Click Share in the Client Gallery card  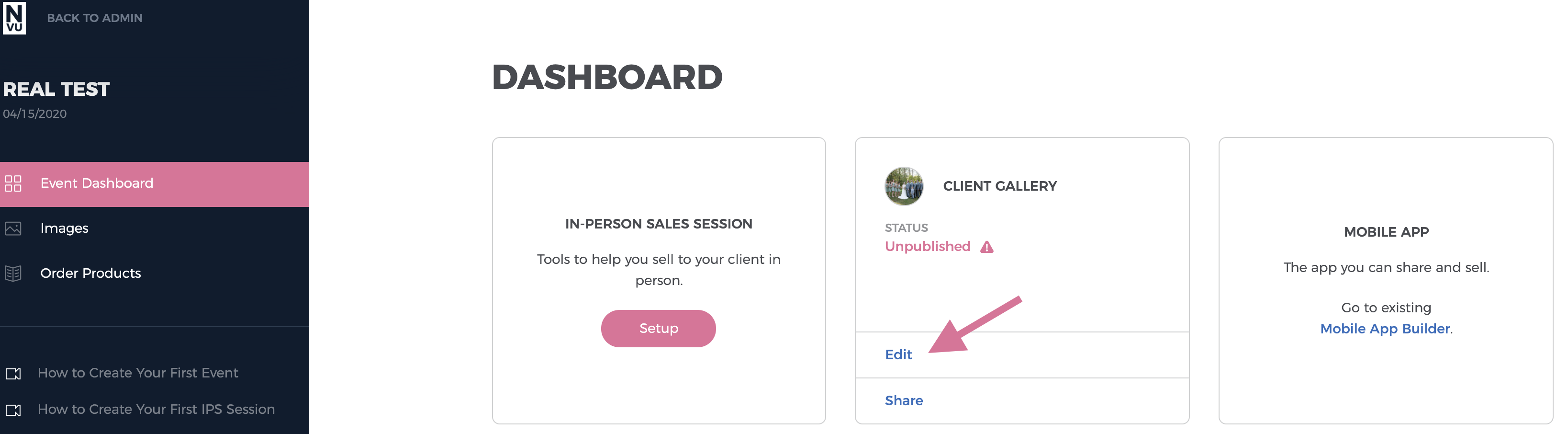(x=904, y=401)
